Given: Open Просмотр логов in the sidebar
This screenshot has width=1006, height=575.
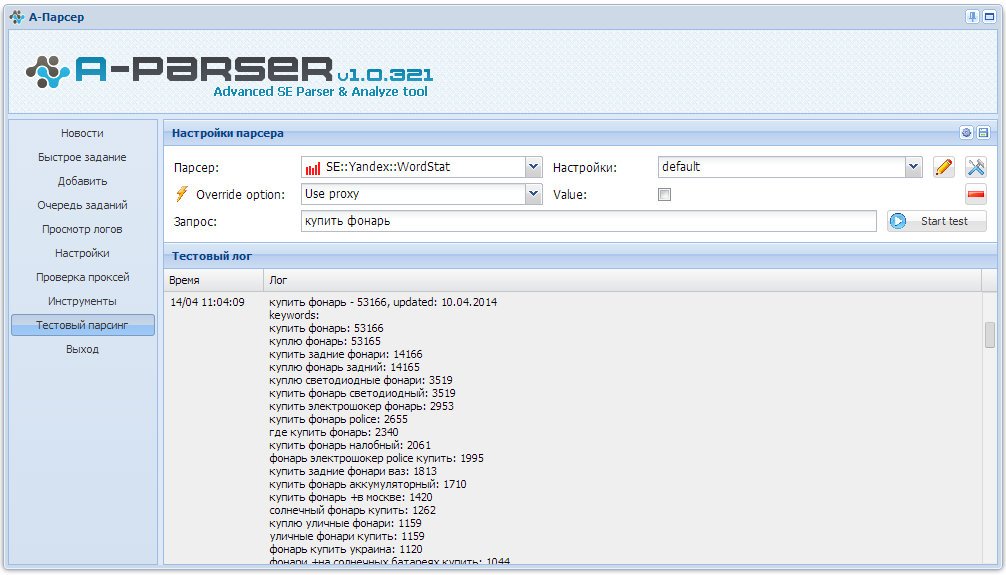Looking at the screenshot, I should pyautogui.click(x=82, y=229).
